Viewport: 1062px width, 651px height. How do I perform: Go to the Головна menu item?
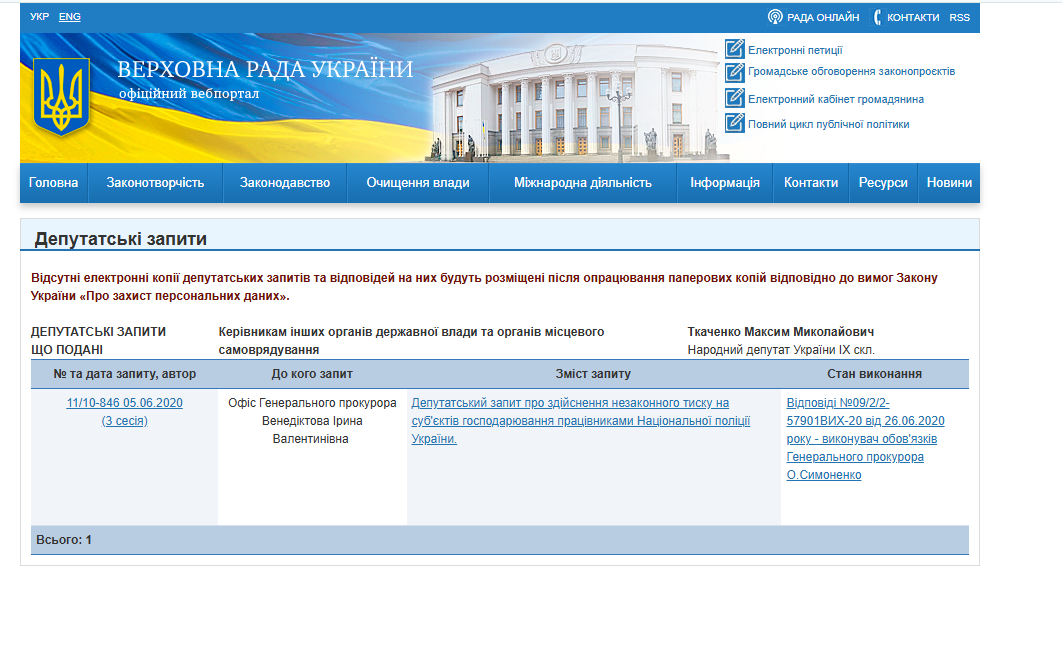coord(54,183)
